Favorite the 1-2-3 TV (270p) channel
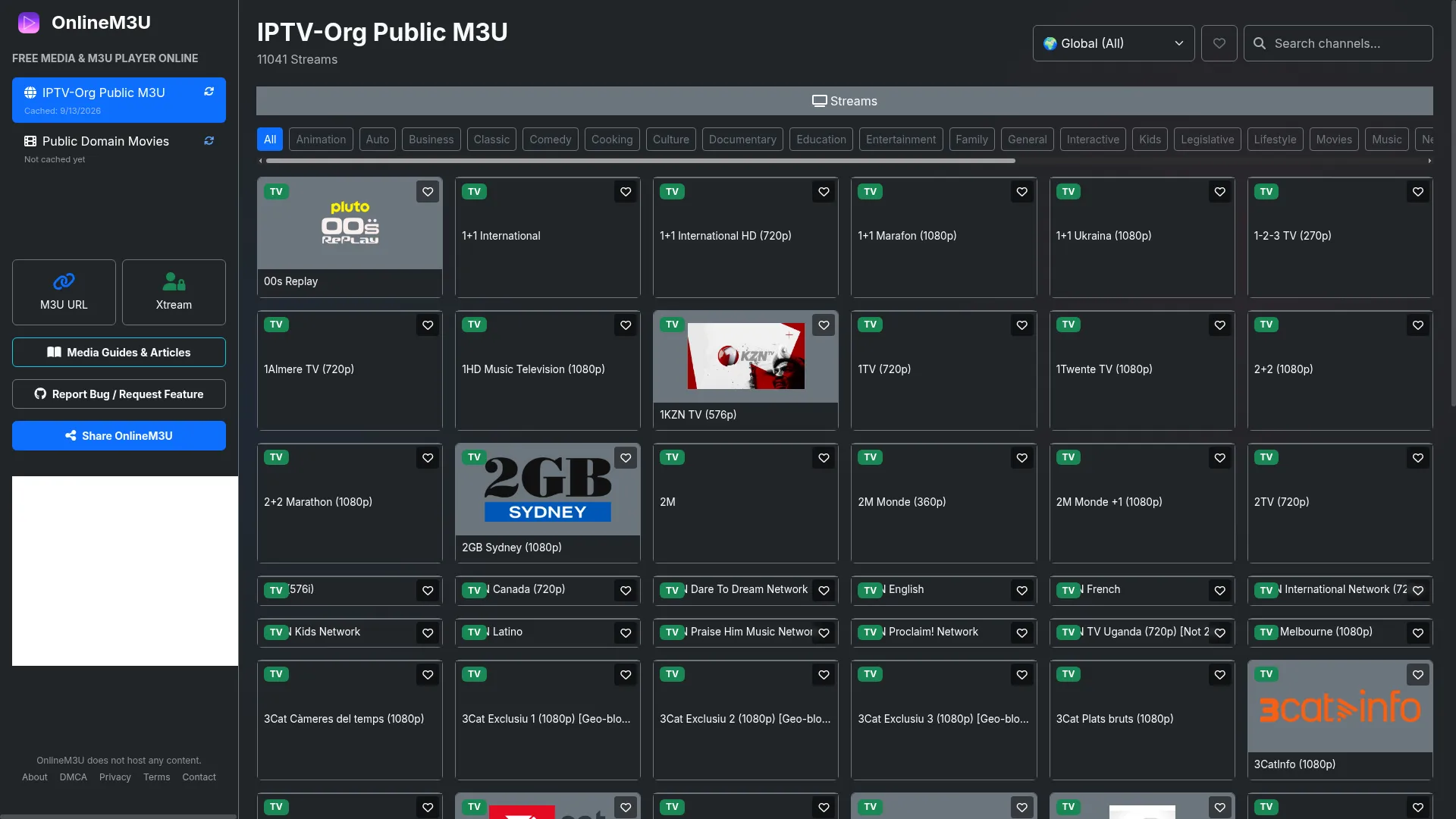The height and width of the screenshot is (819, 1456). [1418, 192]
